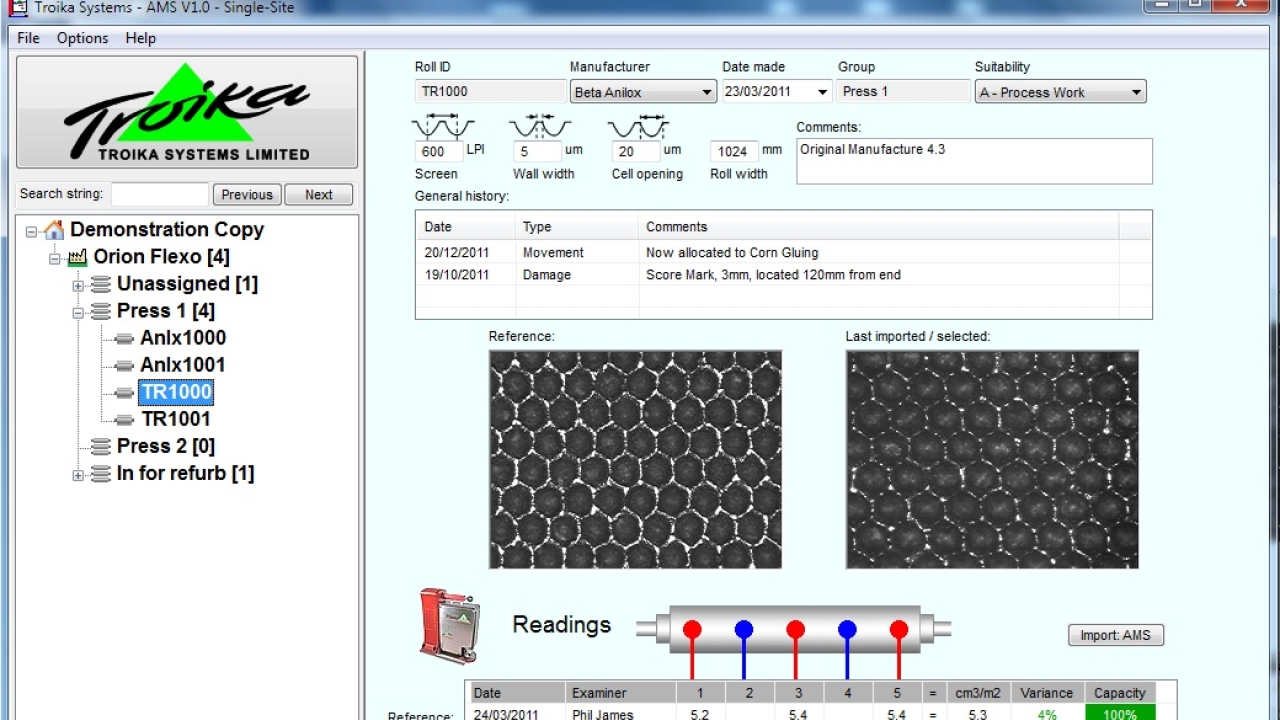Image resolution: width=1280 pixels, height=720 pixels.
Task: Select roll Anlx1000
Action: click(183, 338)
